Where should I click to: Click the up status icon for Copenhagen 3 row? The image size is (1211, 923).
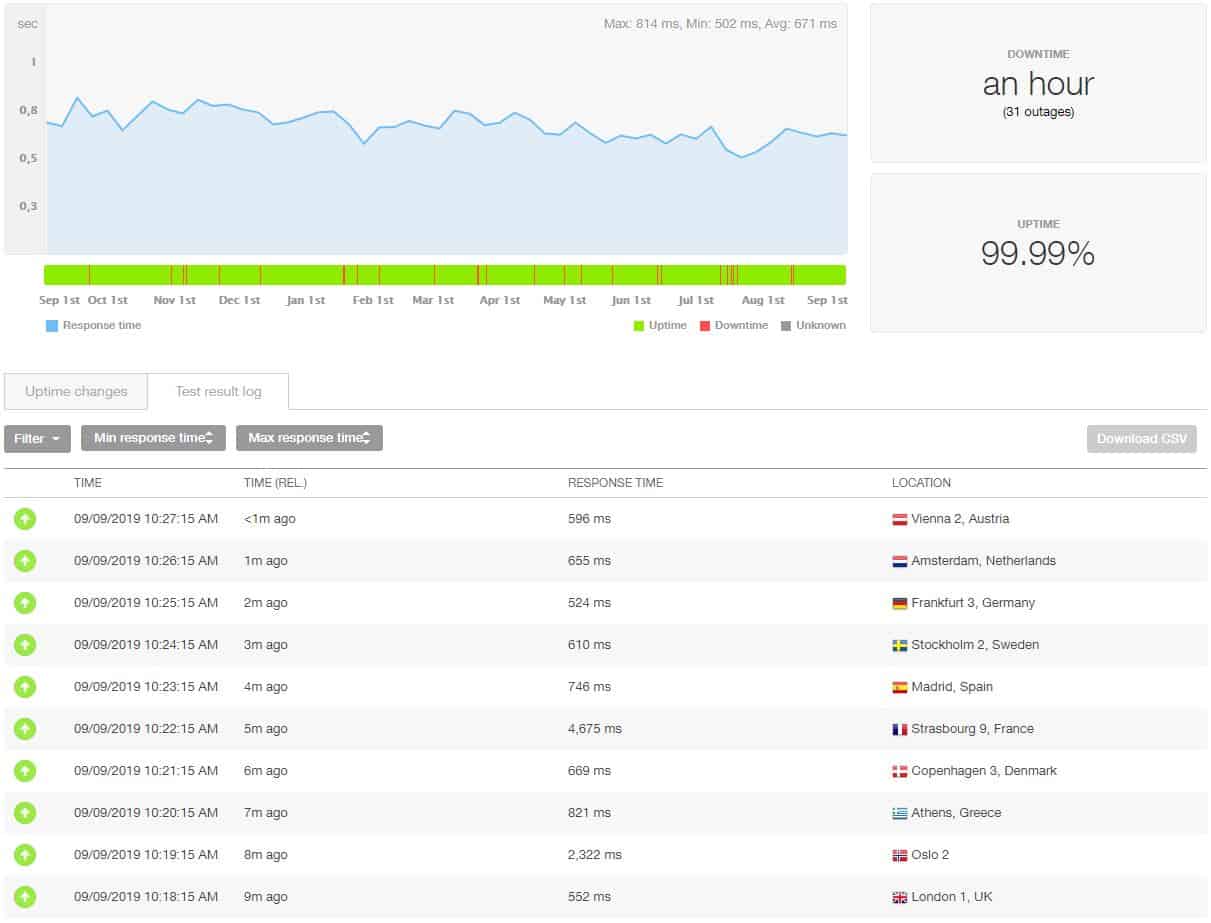pos(25,771)
